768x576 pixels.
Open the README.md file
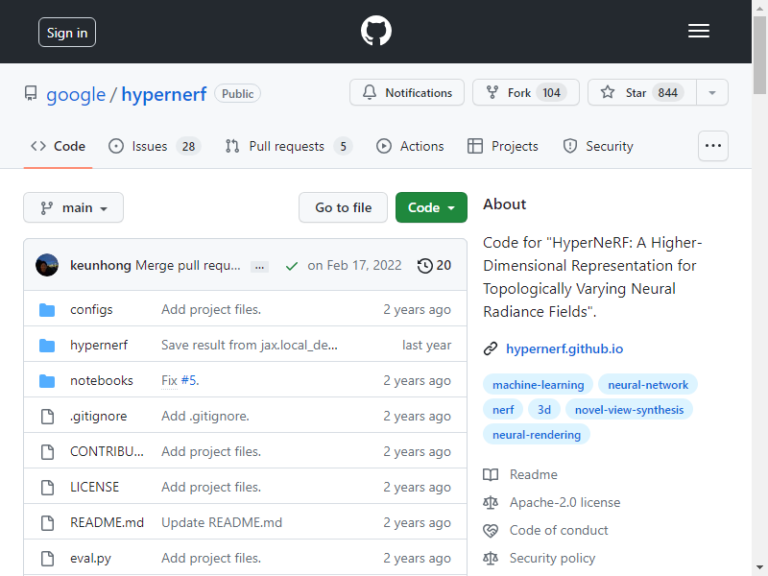(107, 522)
